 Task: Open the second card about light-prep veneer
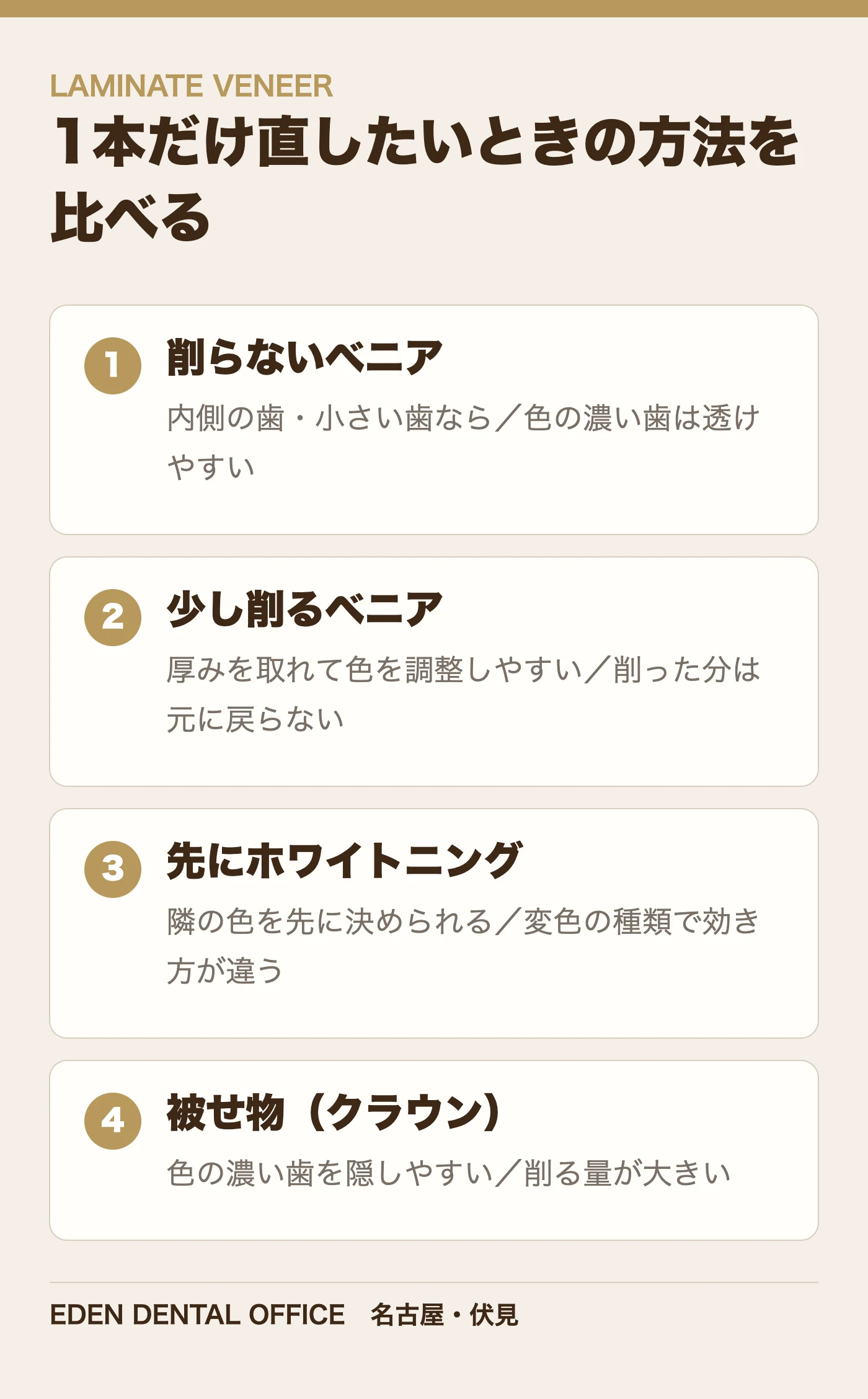[434, 672]
